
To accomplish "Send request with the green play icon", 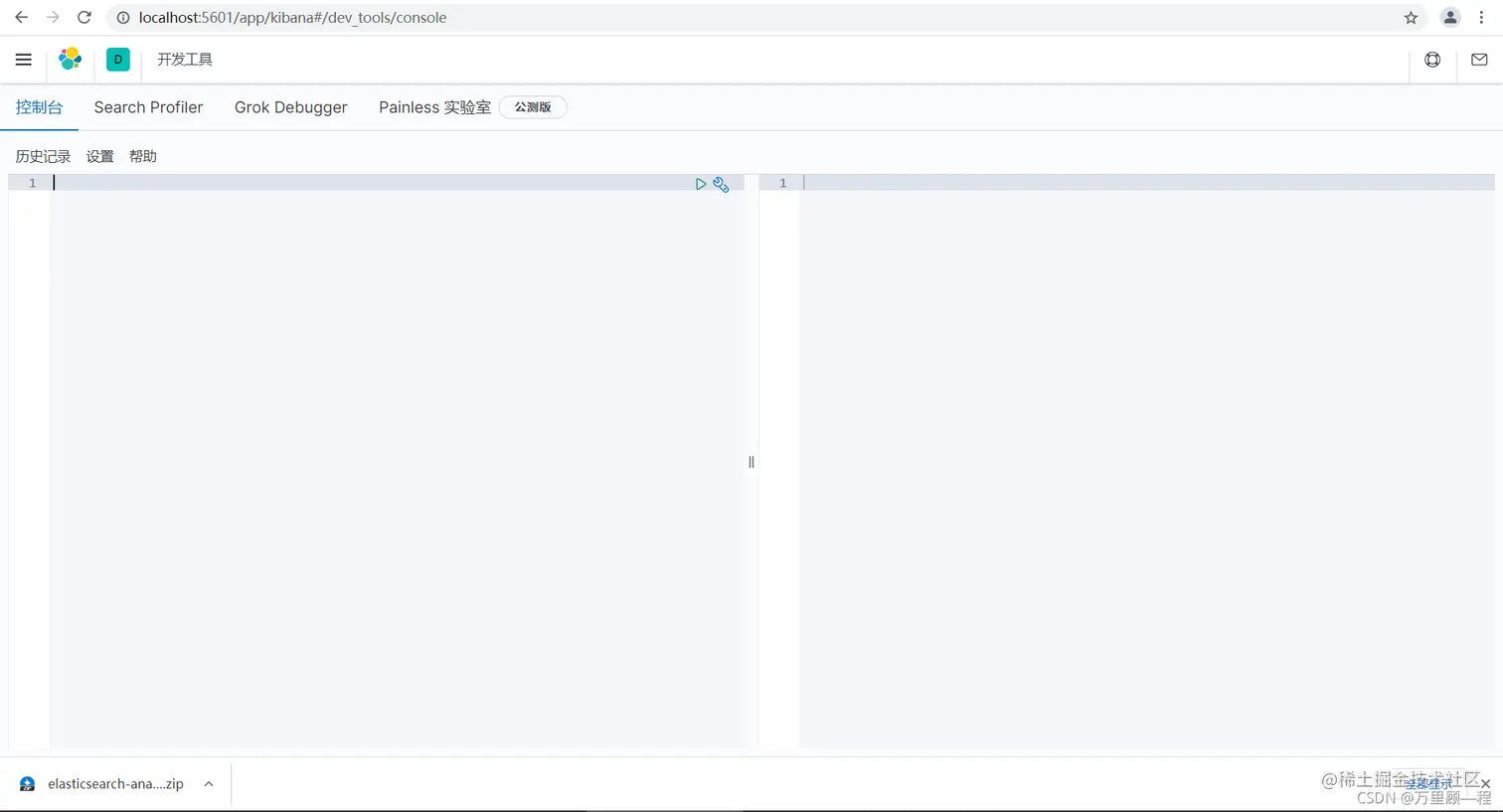I will coord(701,184).
